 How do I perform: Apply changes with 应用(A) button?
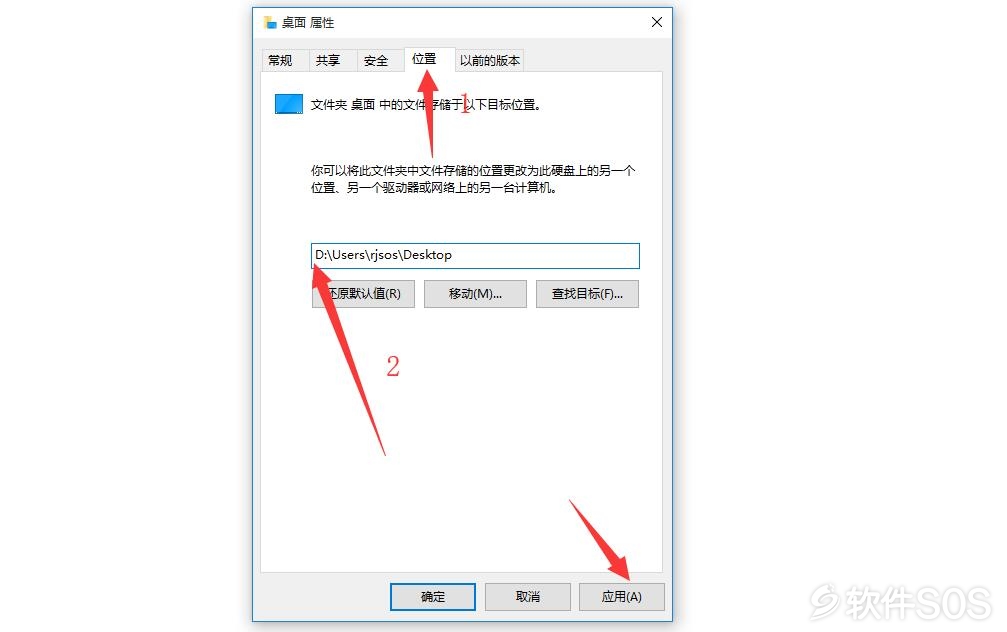pyautogui.click(x=622, y=597)
